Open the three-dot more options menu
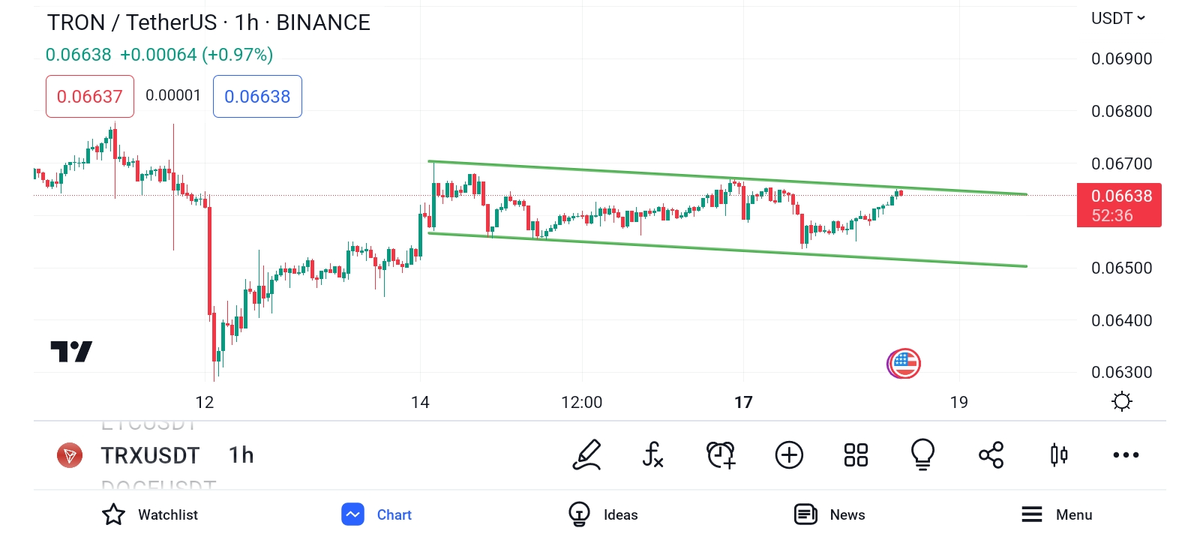This screenshot has height=540, width=1200. point(1126,455)
